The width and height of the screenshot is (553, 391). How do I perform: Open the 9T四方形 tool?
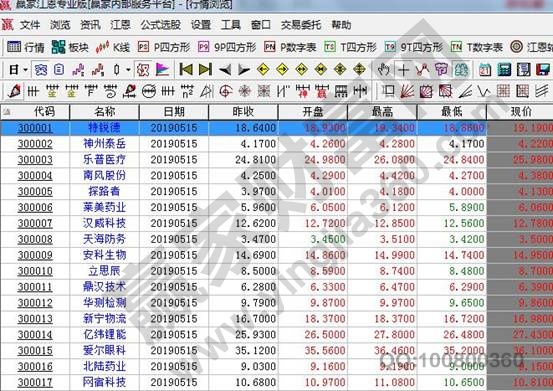pos(413,47)
